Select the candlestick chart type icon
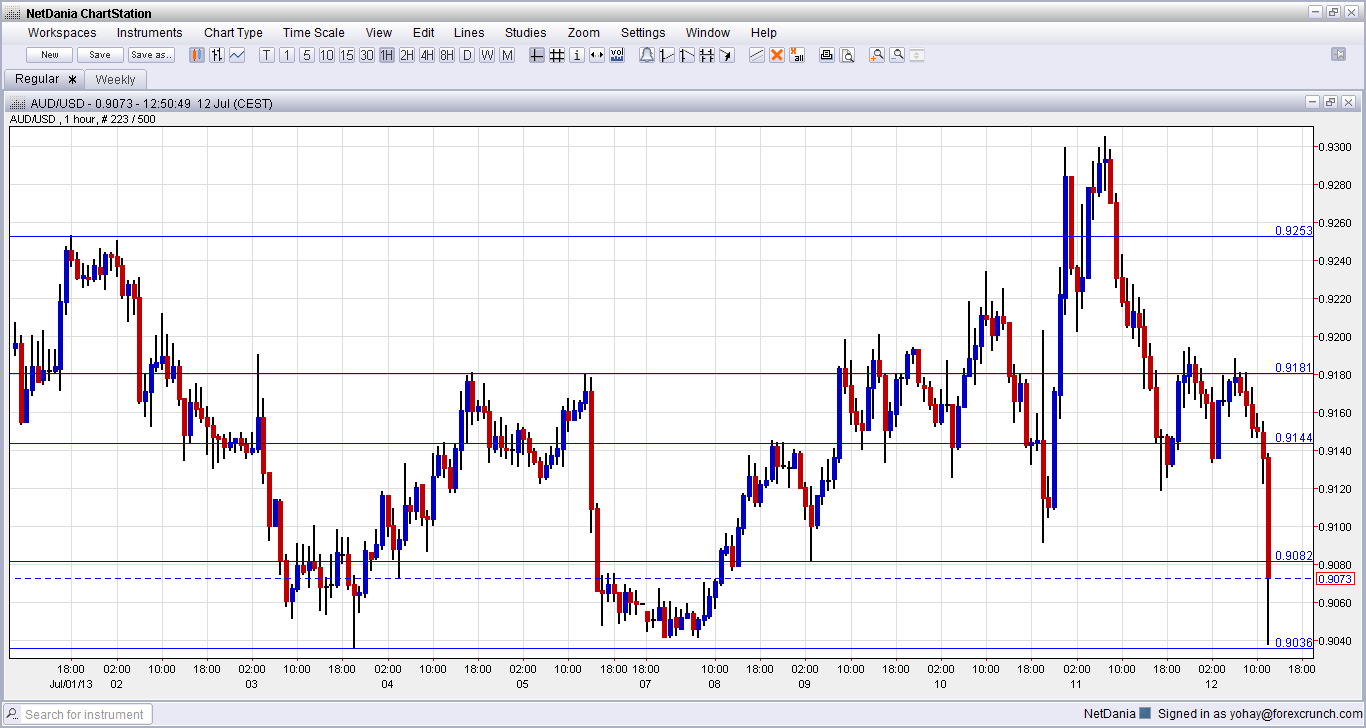 point(197,55)
